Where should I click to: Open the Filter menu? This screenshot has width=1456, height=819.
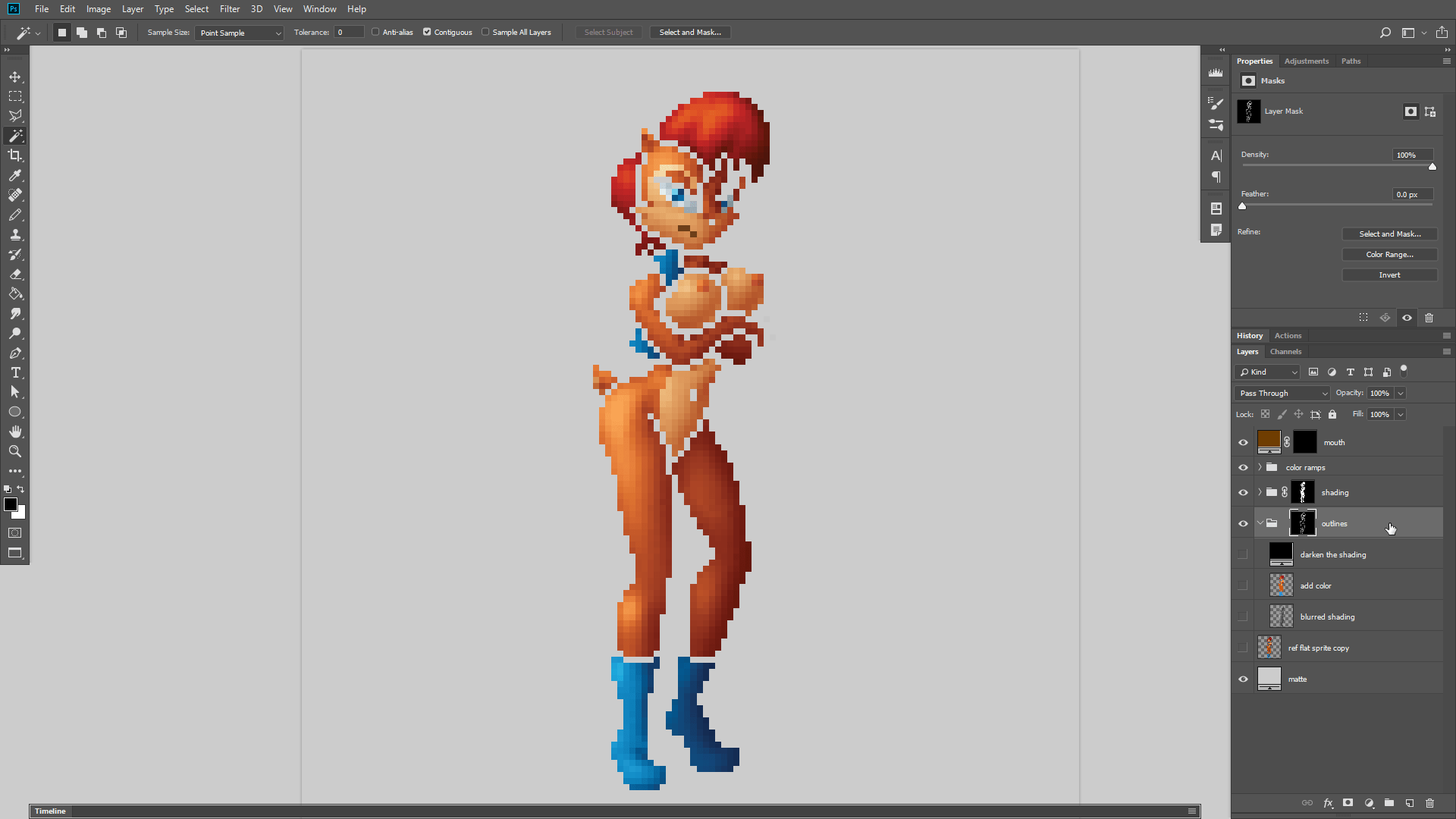click(x=229, y=9)
